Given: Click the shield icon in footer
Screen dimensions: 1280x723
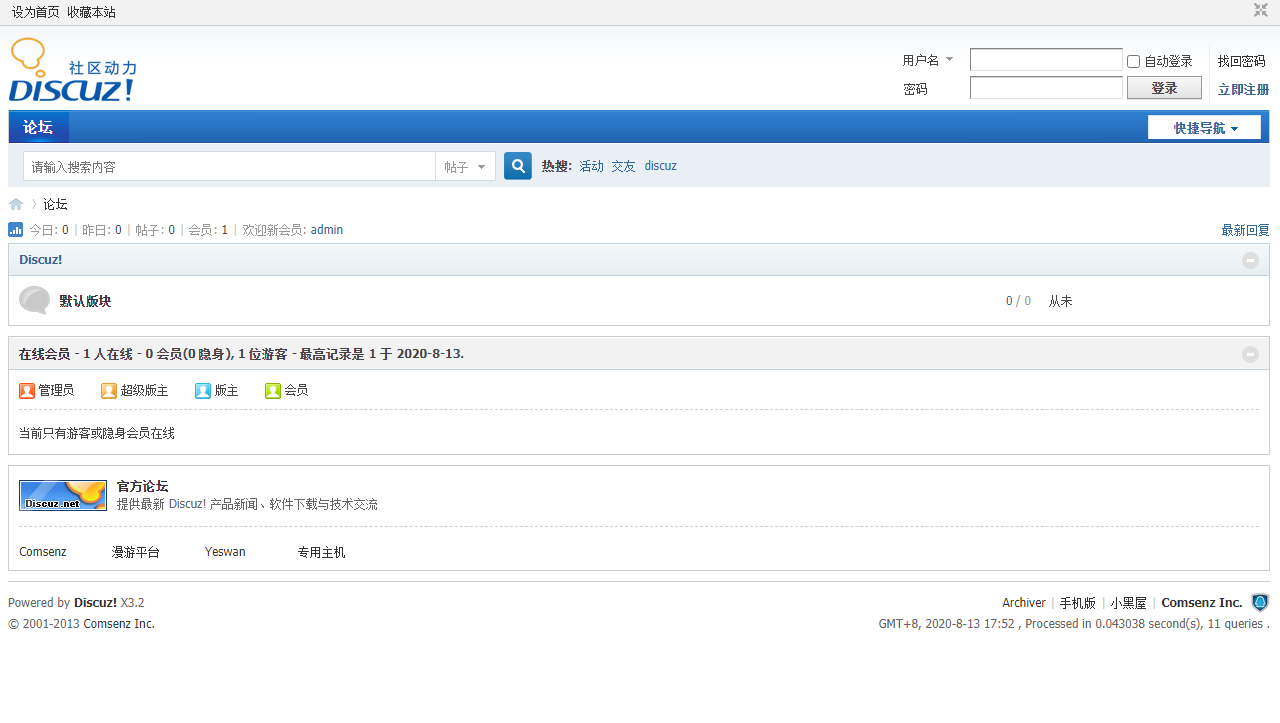Looking at the screenshot, I should (x=1260, y=603).
